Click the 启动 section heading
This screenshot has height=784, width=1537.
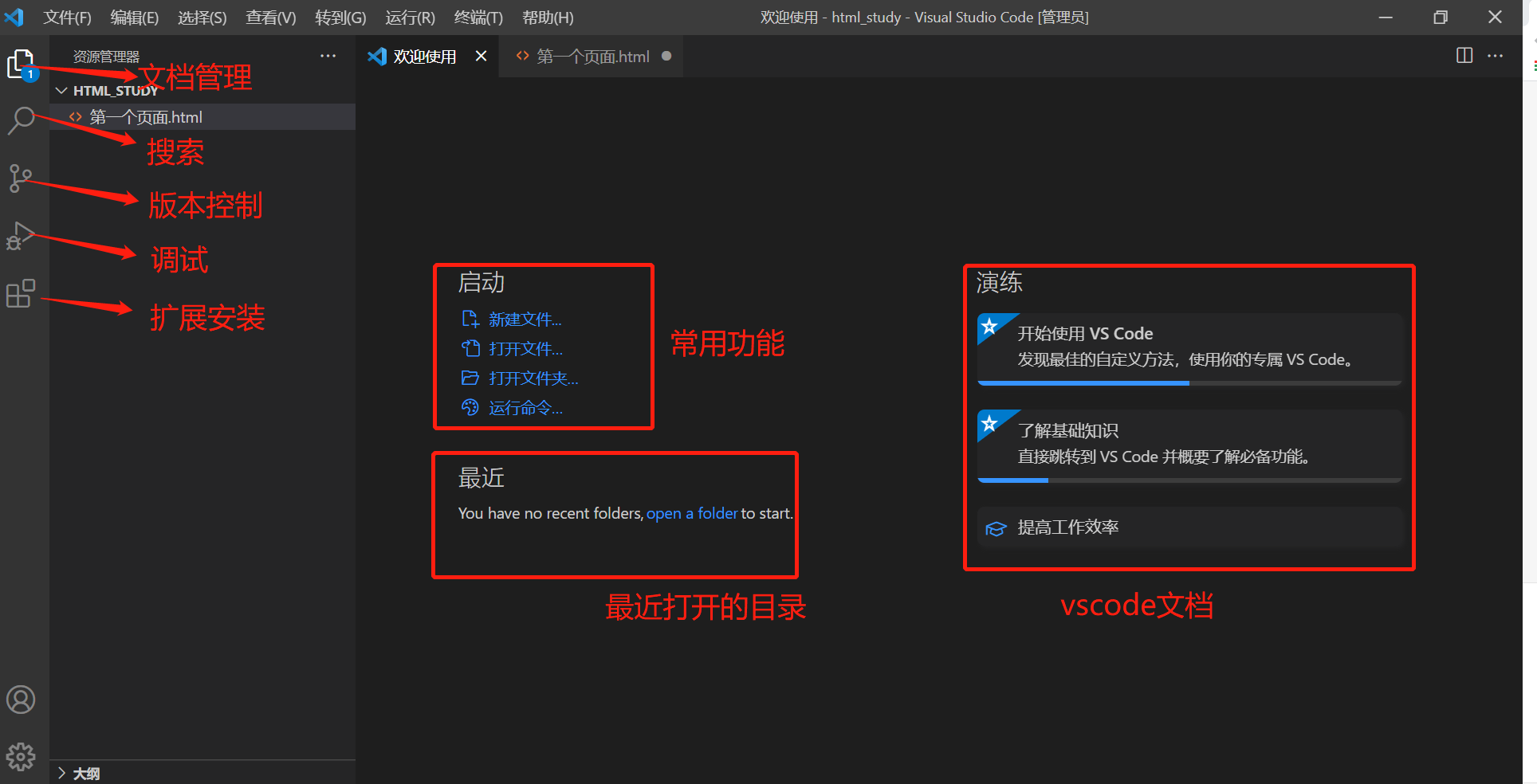(x=482, y=283)
